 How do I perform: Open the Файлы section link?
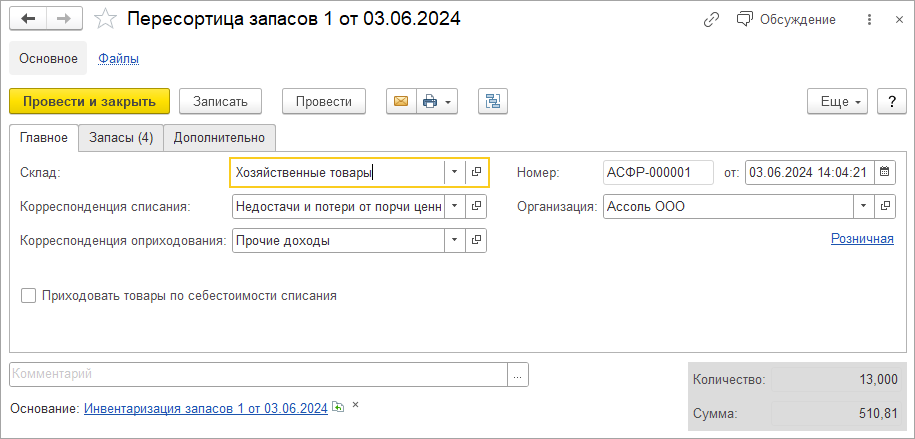(x=118, y=58)
